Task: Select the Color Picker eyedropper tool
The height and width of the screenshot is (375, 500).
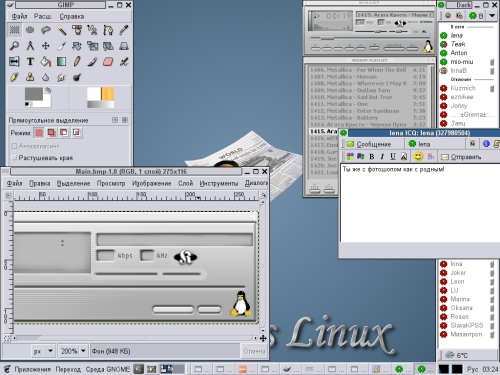Action: [124, 30]
